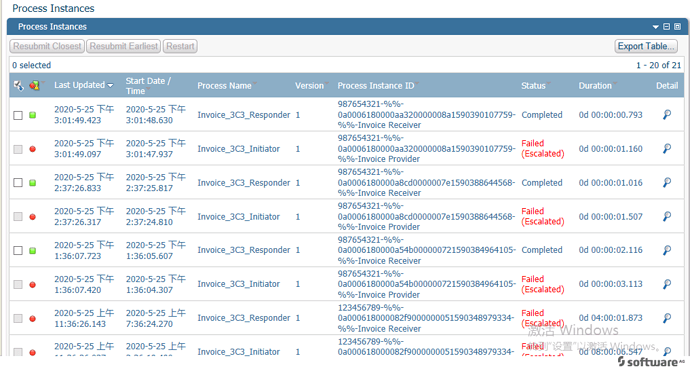View detail of Failed 2:37:26.317 instance
The width and height of the screenshot is (690, 369).
tap(667, 216)
